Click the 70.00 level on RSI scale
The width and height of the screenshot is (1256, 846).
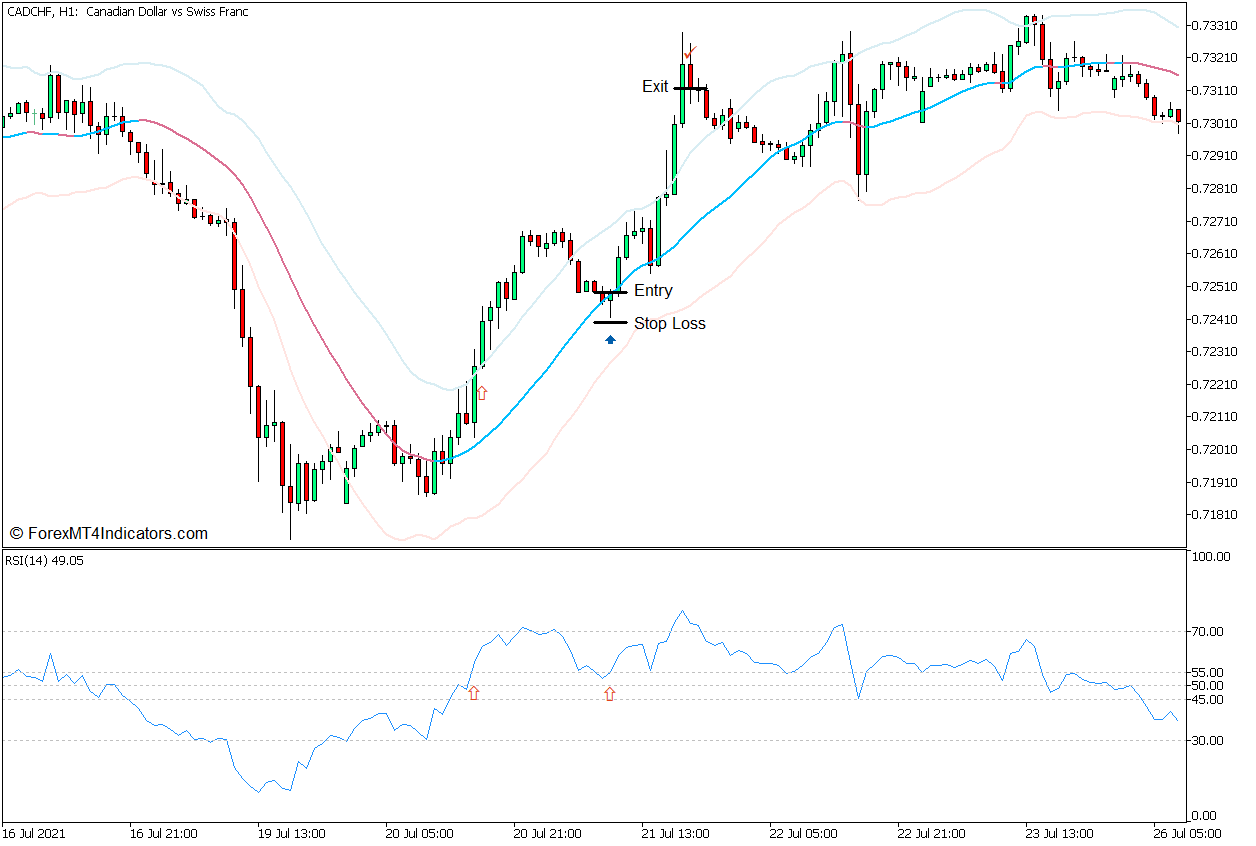(x=1208, y=631)
